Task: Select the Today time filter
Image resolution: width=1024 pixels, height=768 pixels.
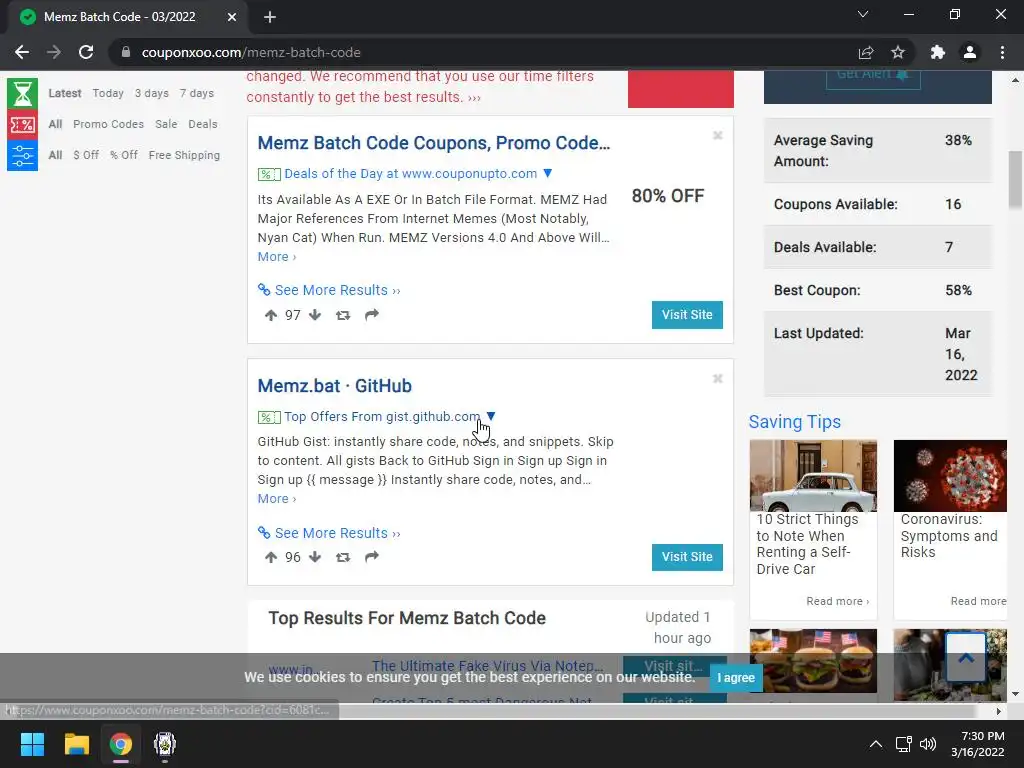Action: point(108,93)
